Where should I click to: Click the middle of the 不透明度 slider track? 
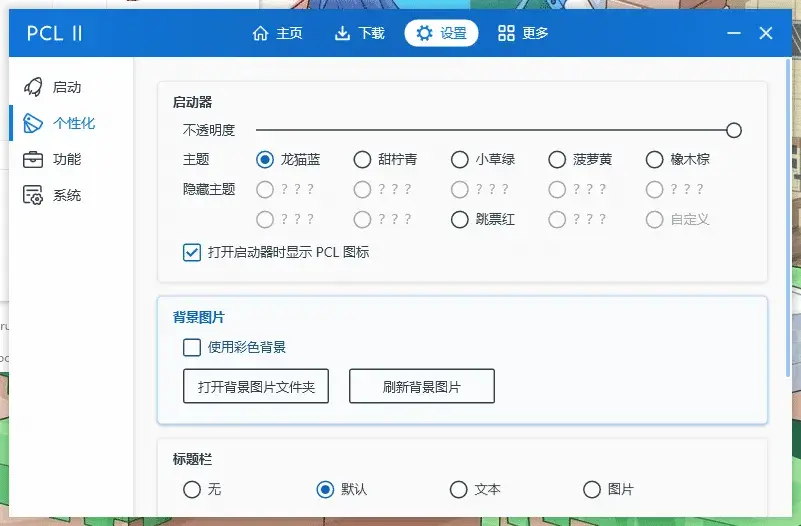tap(494, 130)
